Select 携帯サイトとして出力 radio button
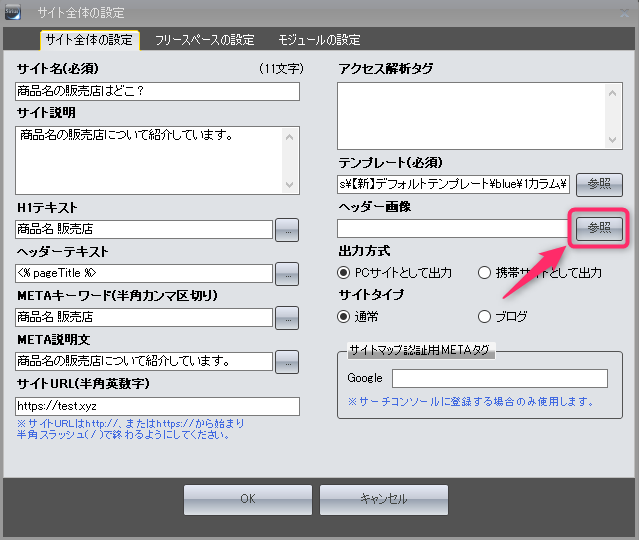 coord(485,272)
